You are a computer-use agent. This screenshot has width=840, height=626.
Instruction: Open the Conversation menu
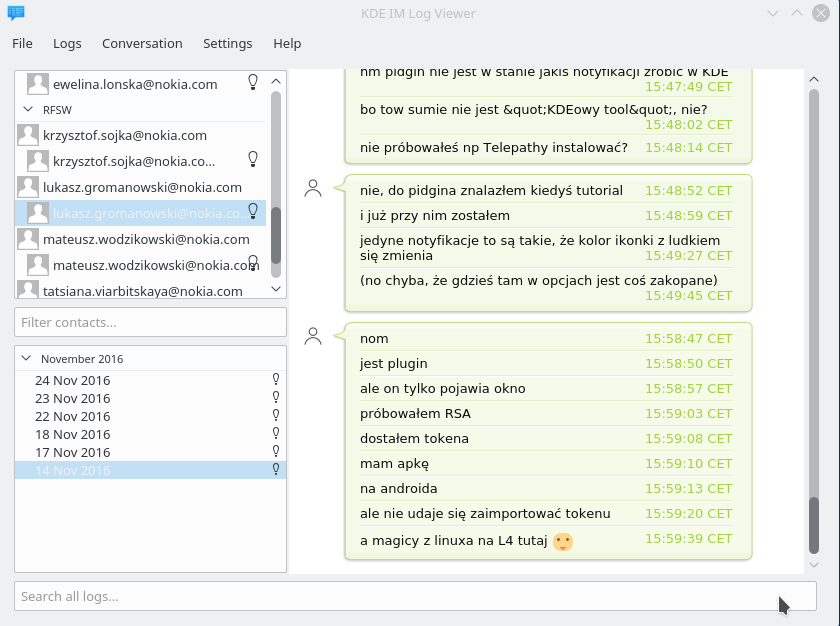[142, 43]
